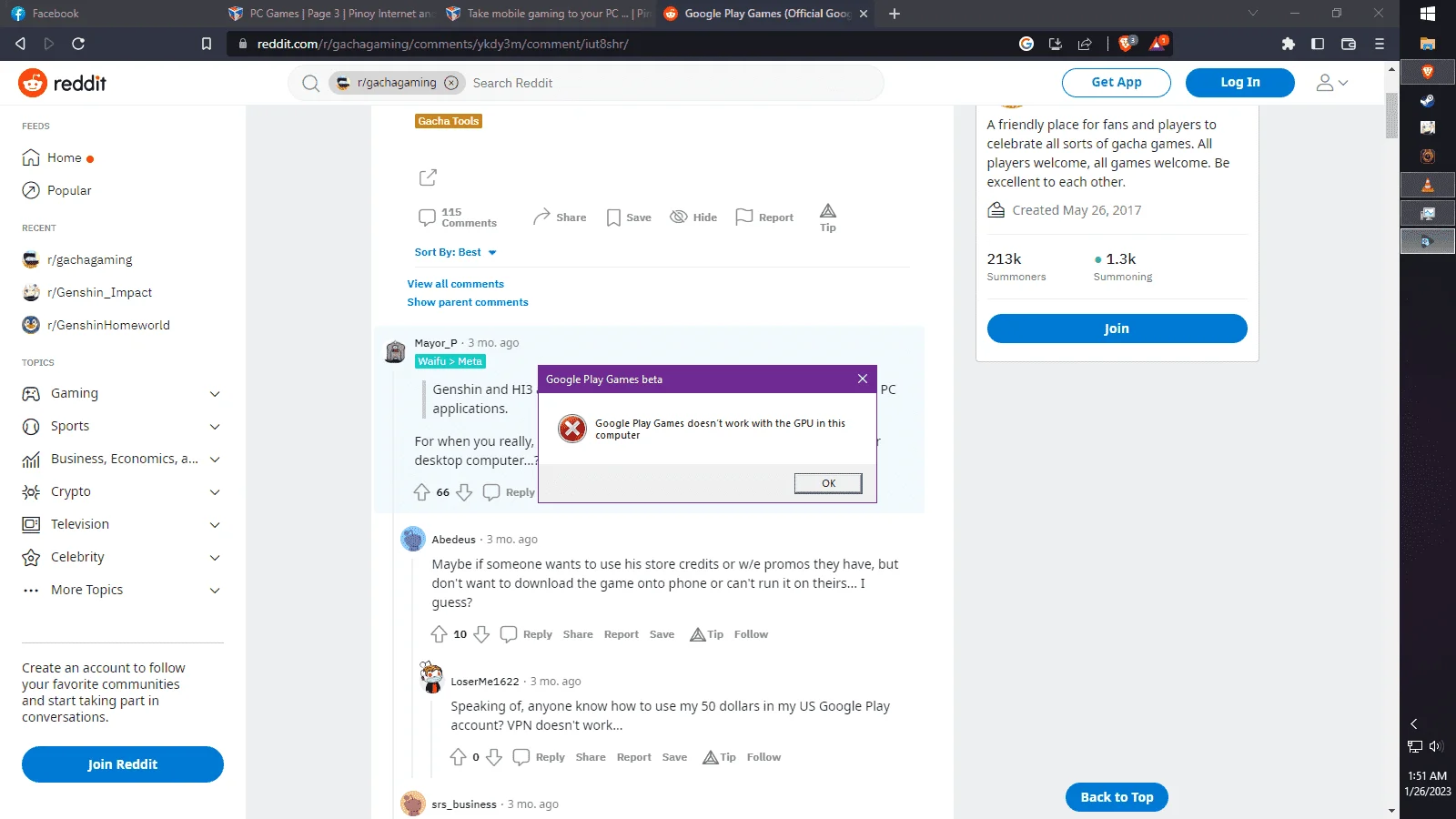Click the Get App button
Viewport: 1456px width, 819px height.
click(1117, 82)
